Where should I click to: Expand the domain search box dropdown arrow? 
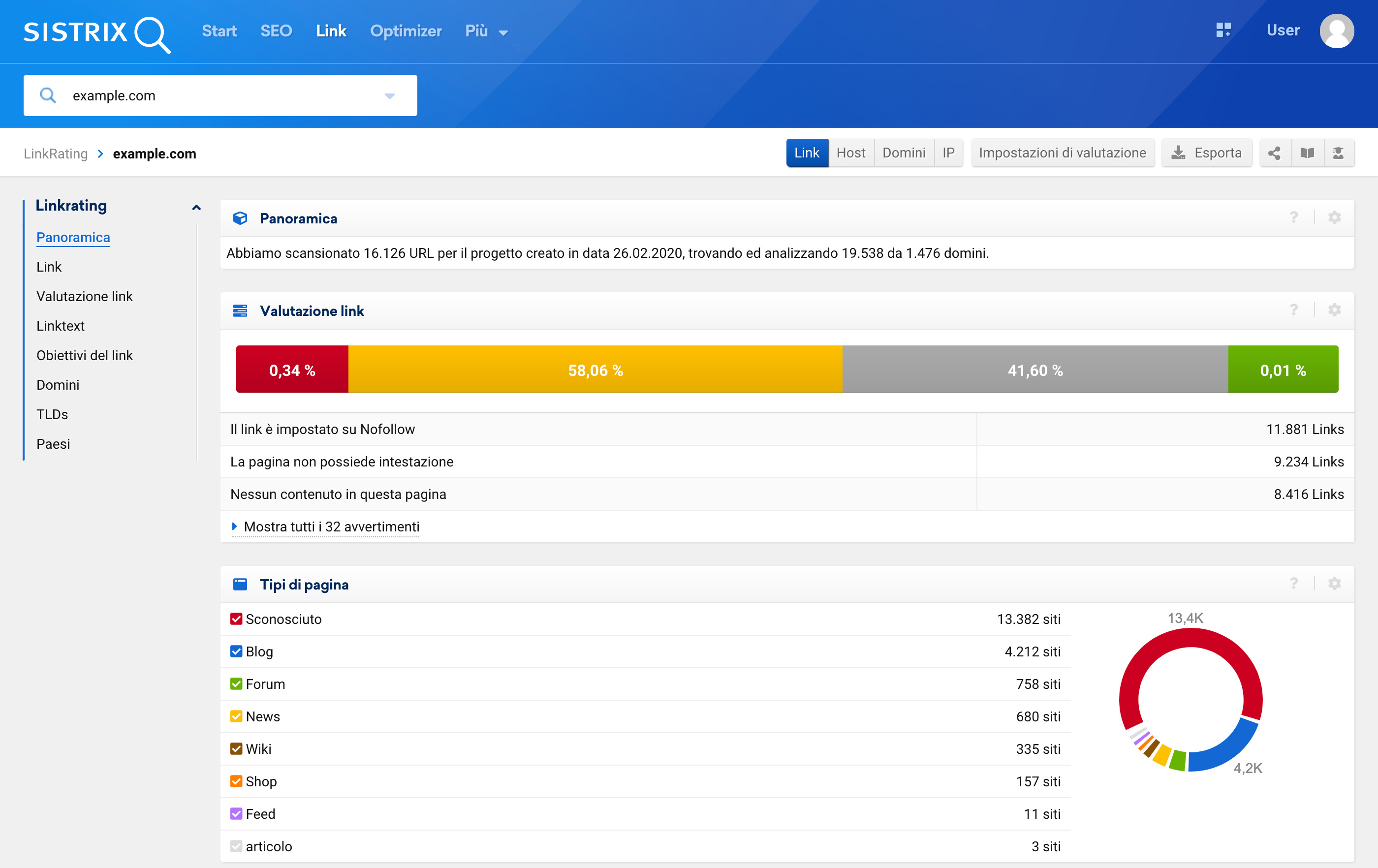point(389,96)
